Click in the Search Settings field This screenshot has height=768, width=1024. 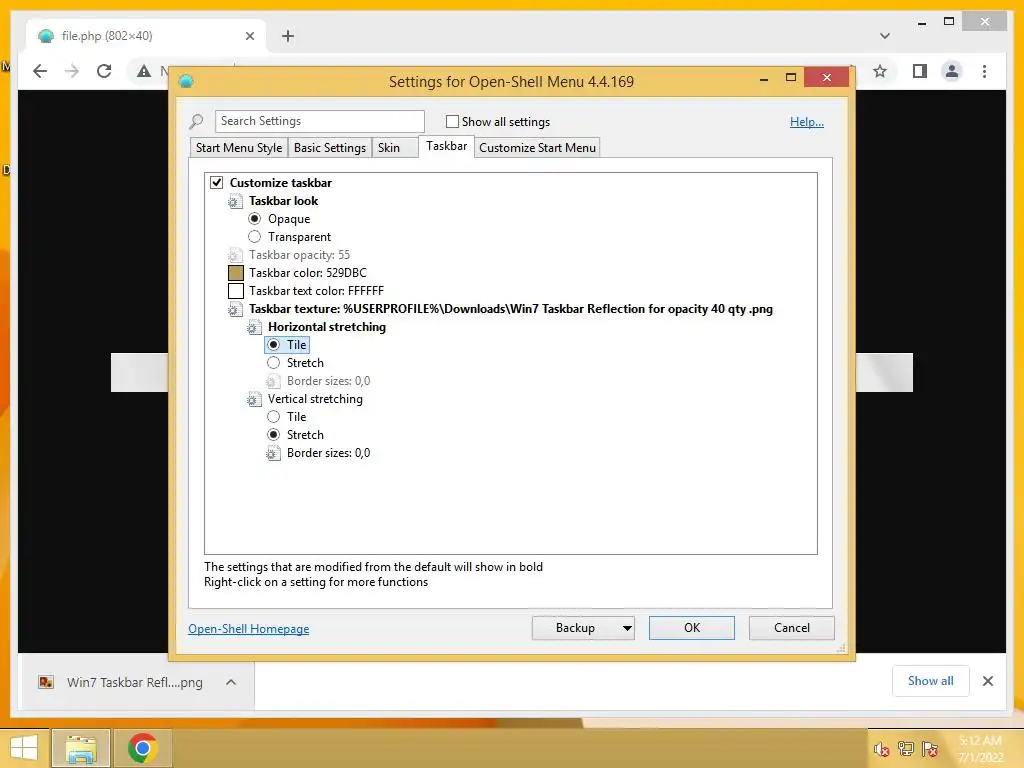point(319,121)
